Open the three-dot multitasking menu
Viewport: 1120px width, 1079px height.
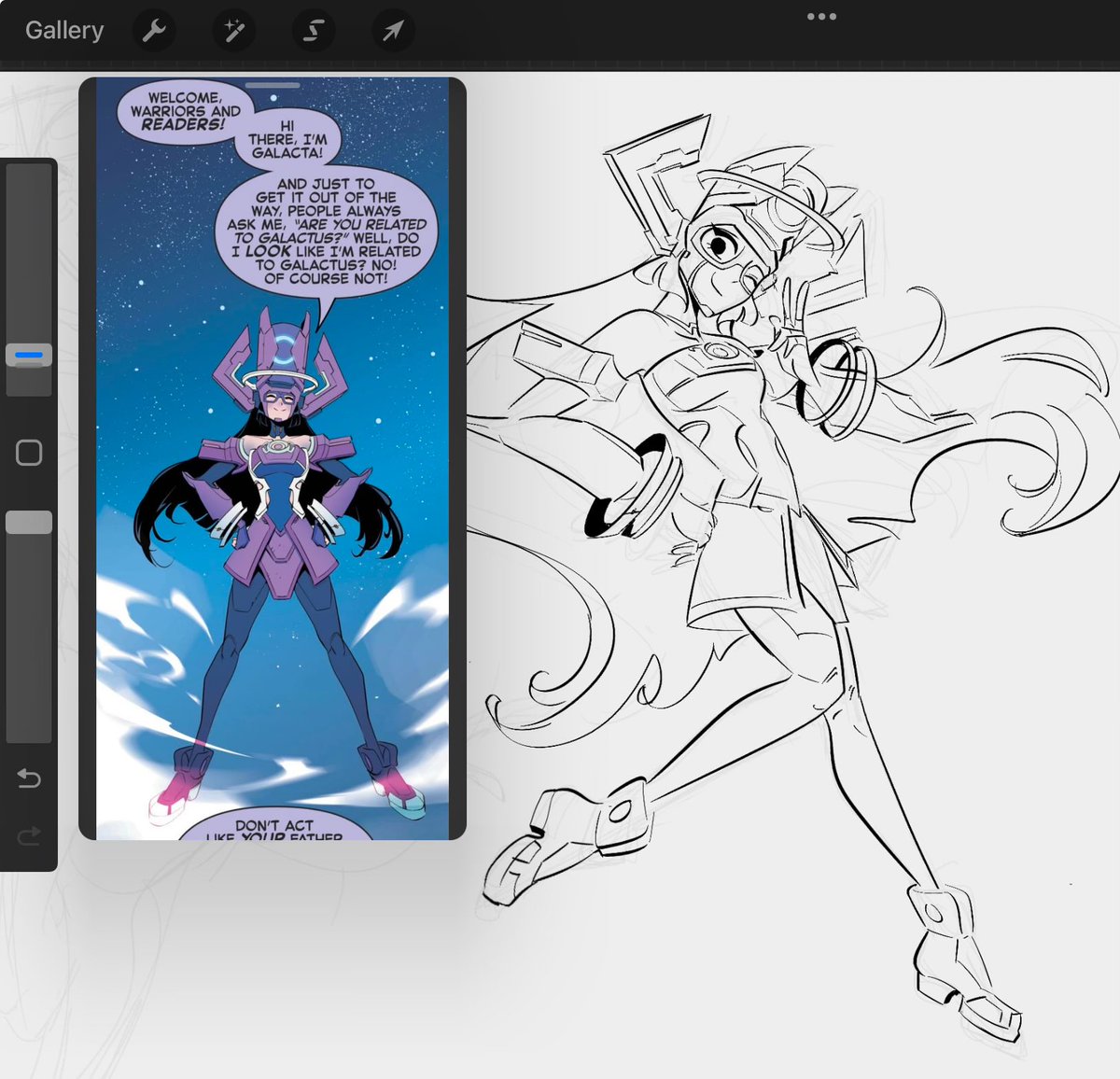pos(821,16)
